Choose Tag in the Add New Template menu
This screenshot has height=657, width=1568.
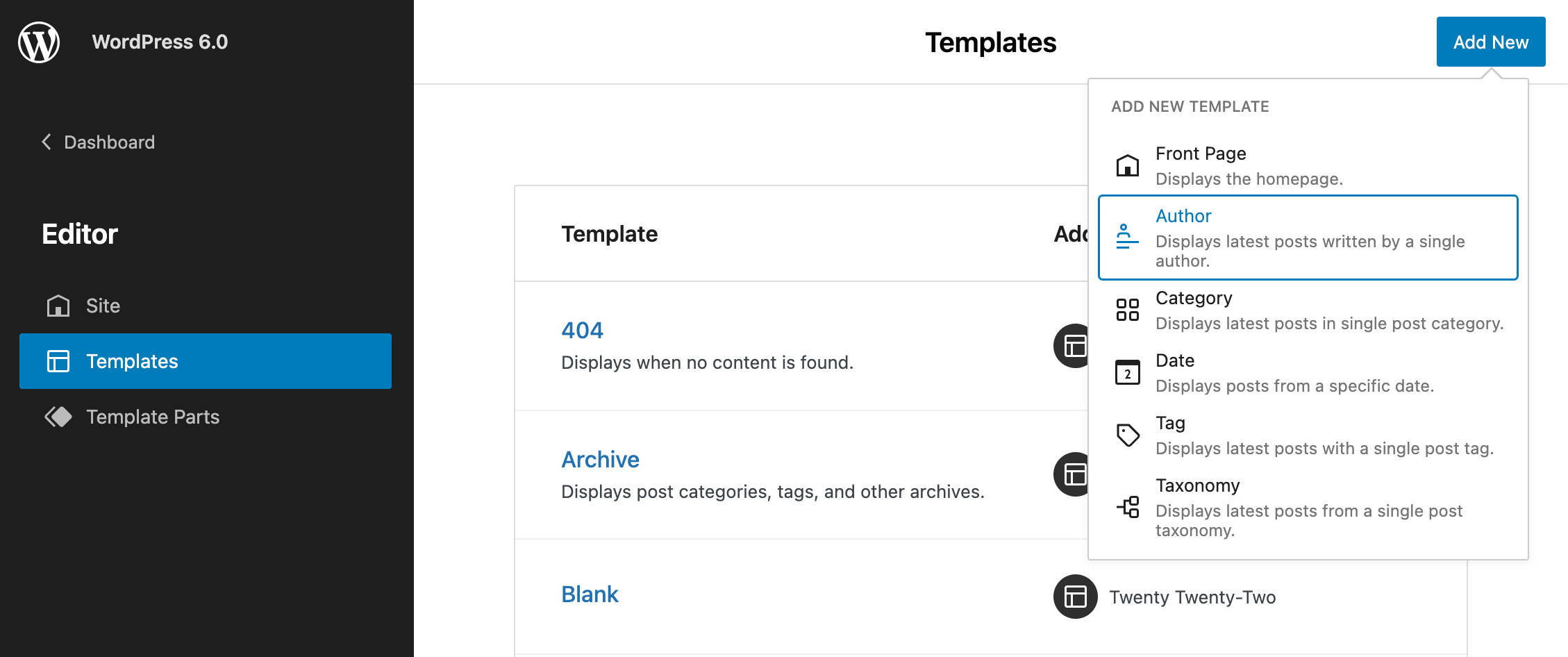tap(1169, 423)
